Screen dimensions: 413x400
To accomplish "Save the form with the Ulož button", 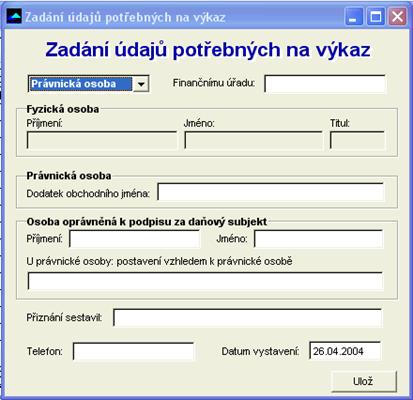I will tap(364, 381).
